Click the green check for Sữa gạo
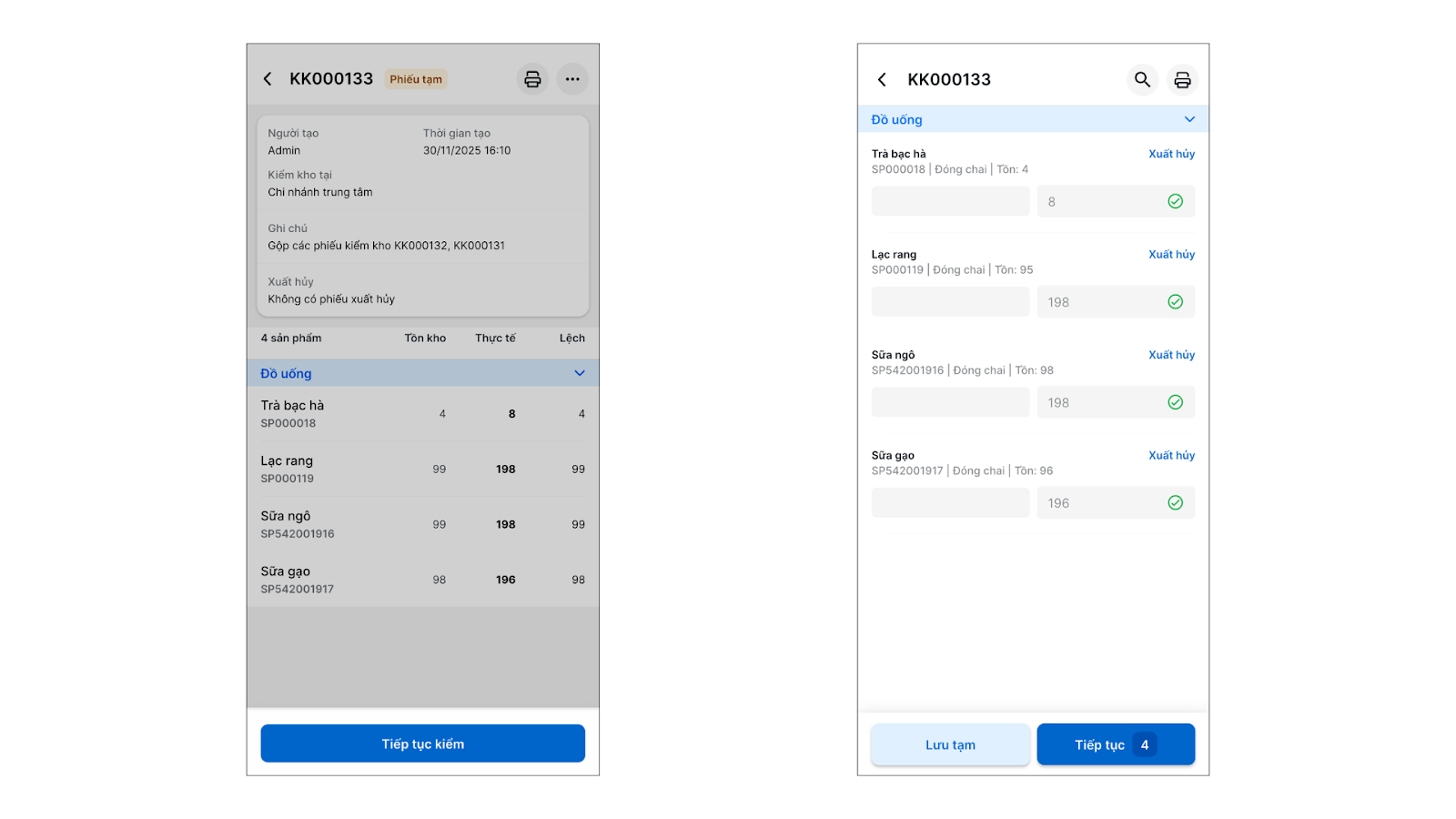Screen dimensions: 1456x819 (1176, 502)
